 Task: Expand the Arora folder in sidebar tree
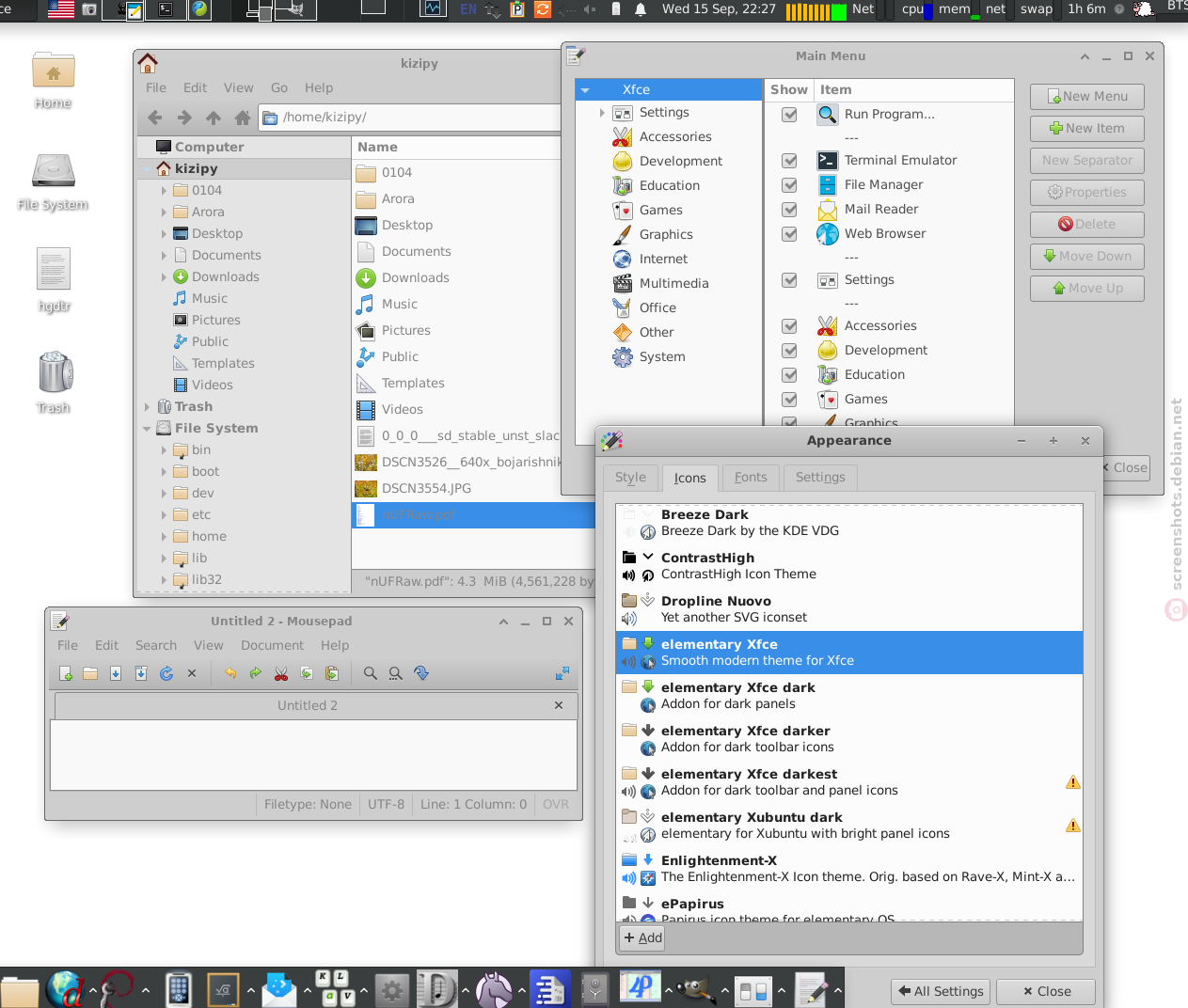click(164, 213)
